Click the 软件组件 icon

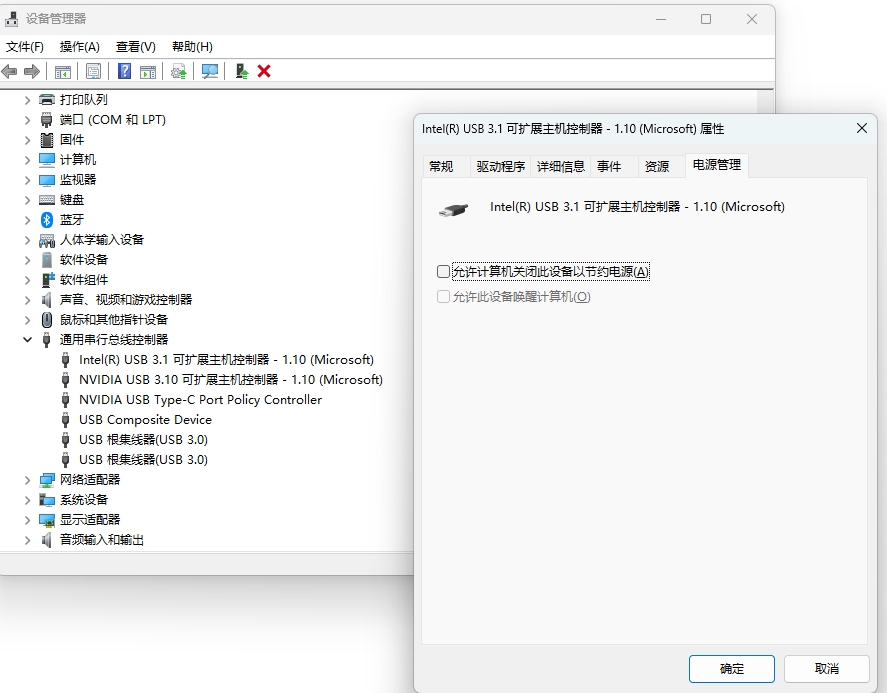click(x=48, y=280)
